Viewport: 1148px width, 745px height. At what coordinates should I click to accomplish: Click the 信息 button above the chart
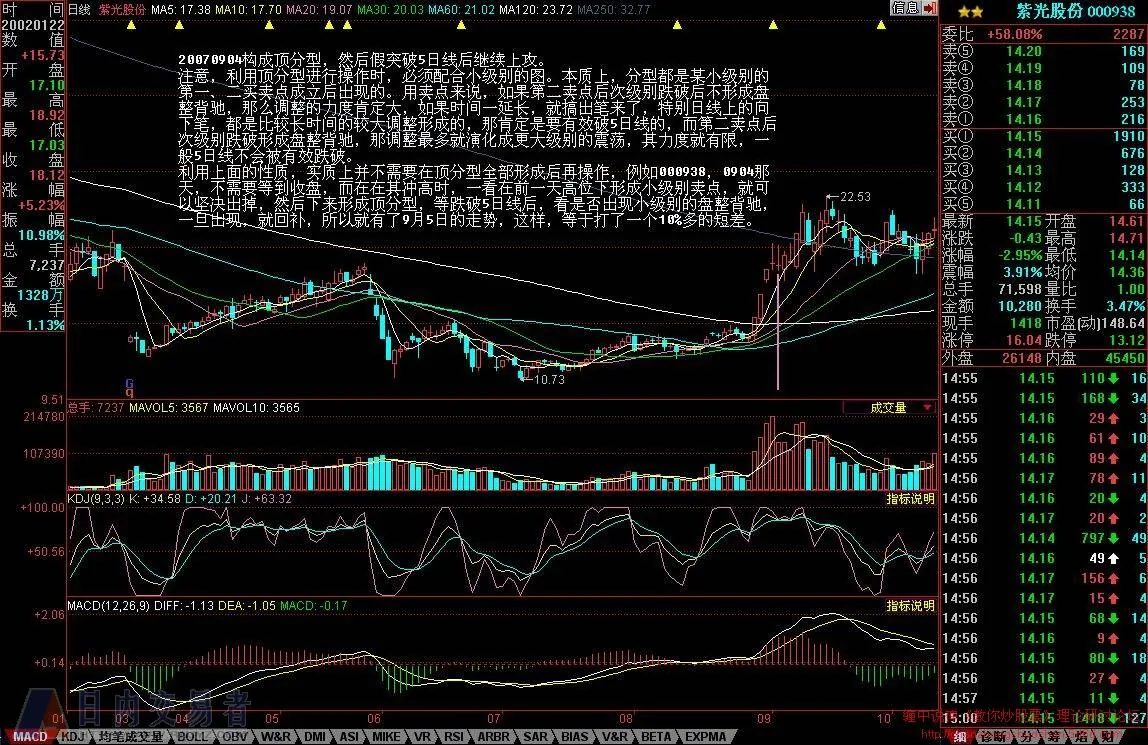905,8
